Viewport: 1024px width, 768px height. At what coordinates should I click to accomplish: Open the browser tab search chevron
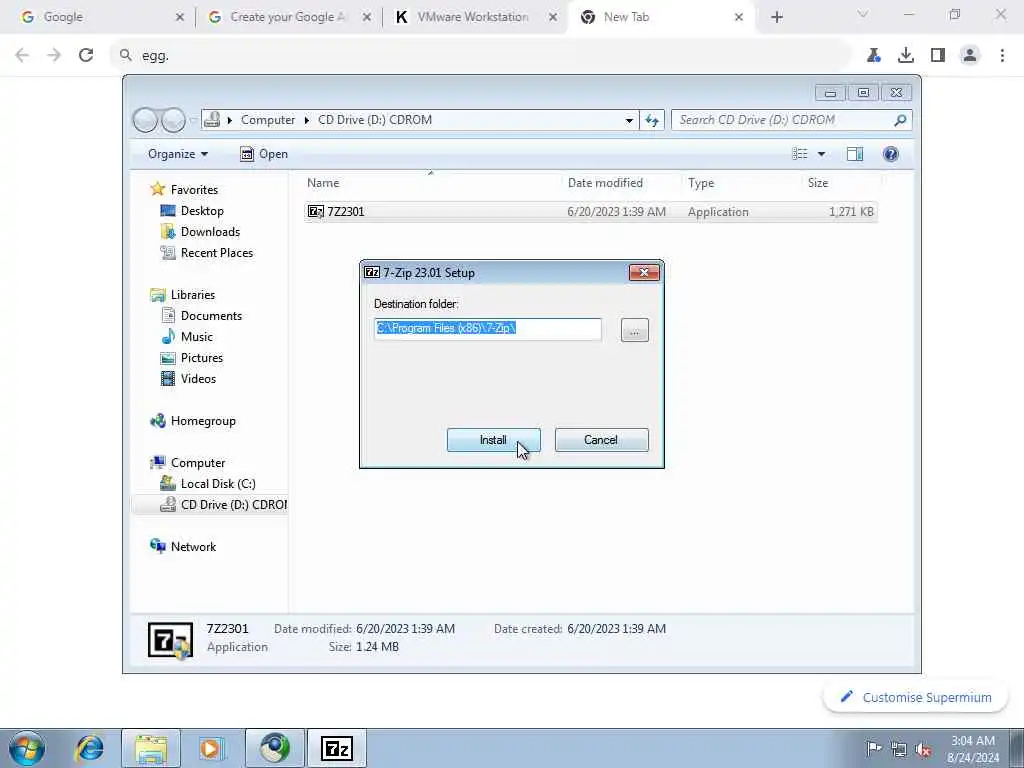point(863,14)
